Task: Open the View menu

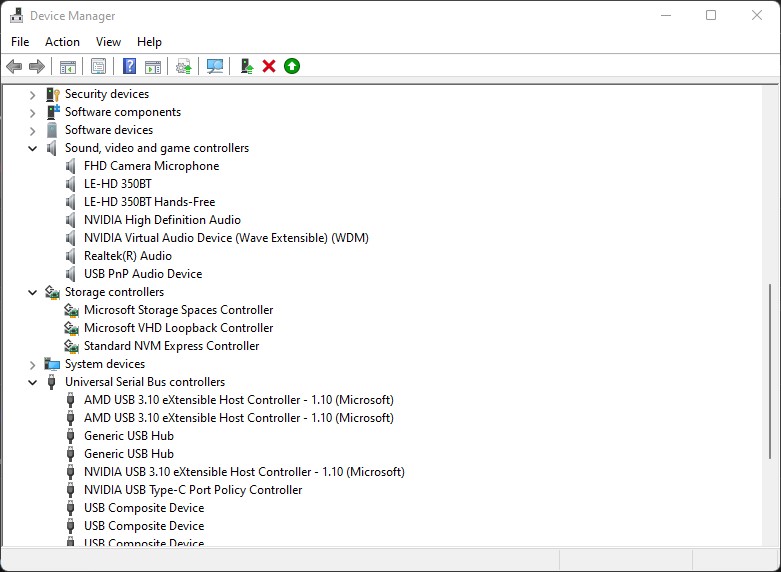Action: (108, 42)
